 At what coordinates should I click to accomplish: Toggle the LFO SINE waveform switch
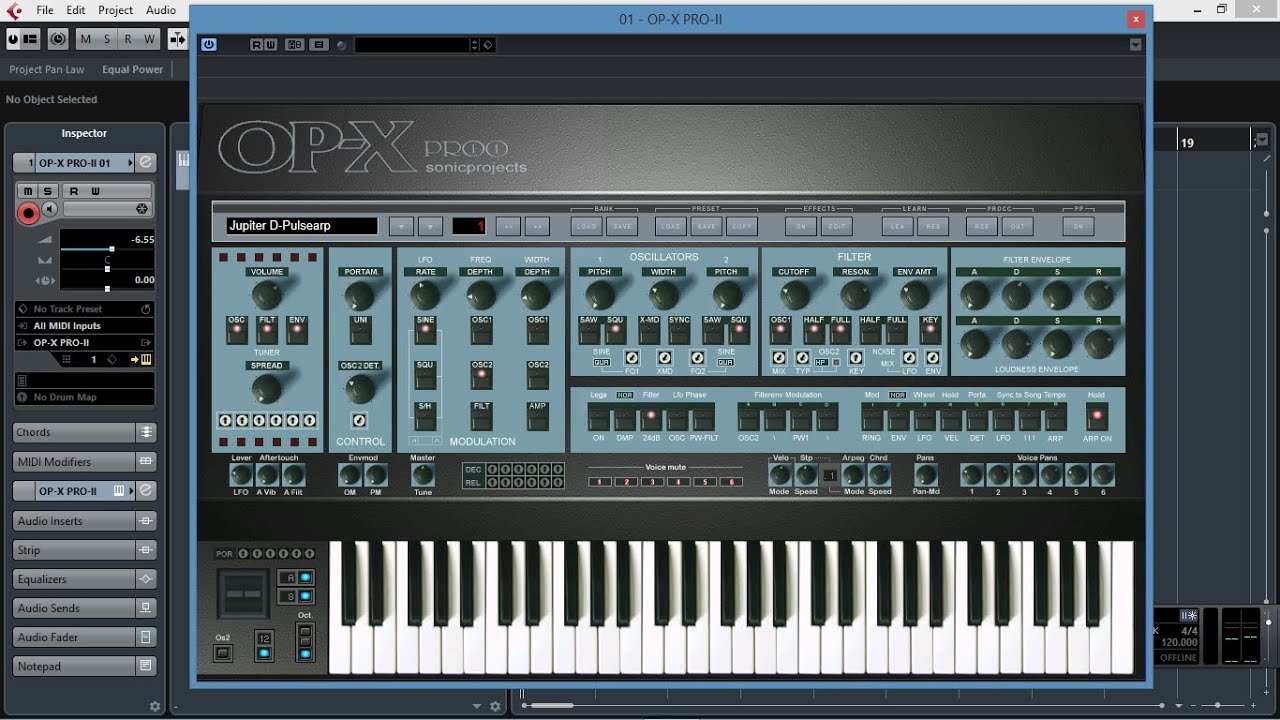pos(425,329)
